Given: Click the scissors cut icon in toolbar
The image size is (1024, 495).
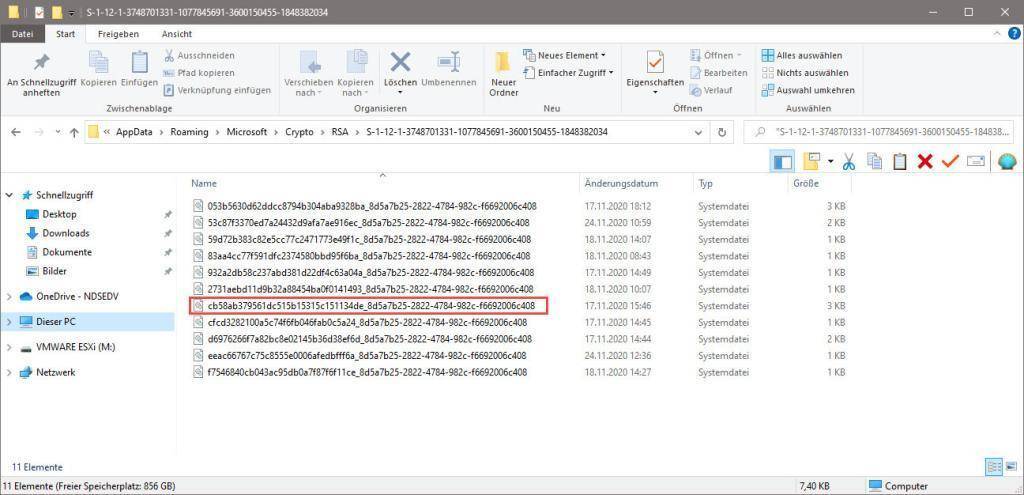Looking at the screenshot, I should coord(848,161).
